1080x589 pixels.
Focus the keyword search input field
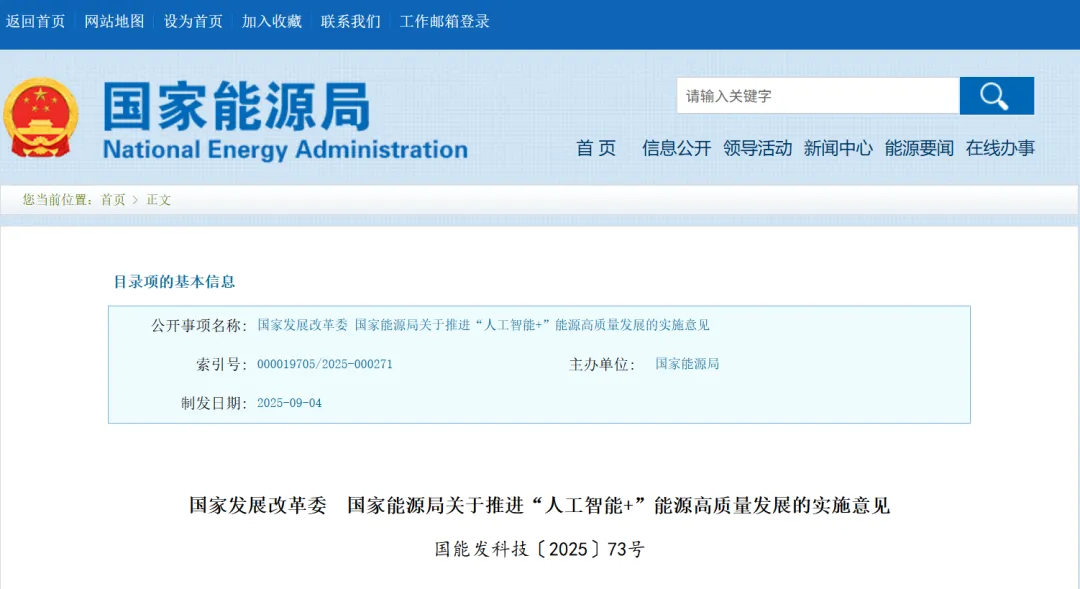(x=818, y=96)
